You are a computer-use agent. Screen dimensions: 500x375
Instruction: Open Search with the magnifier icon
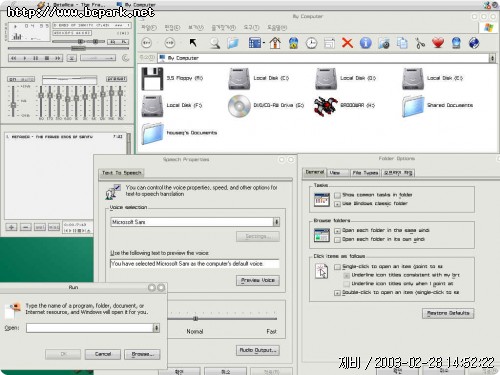click(x=215, y=43)
